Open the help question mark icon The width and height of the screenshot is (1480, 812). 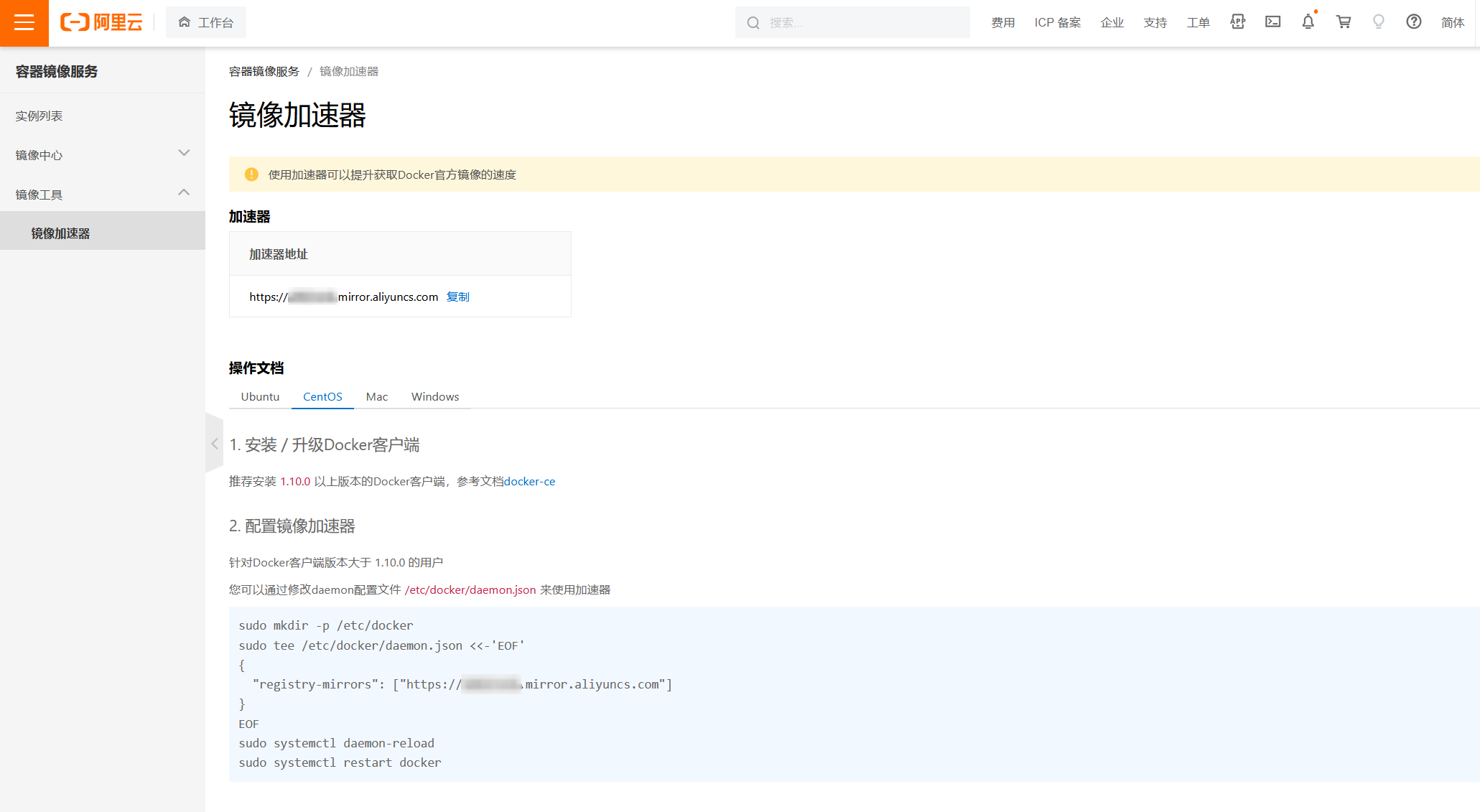[x=1413, y=22]
